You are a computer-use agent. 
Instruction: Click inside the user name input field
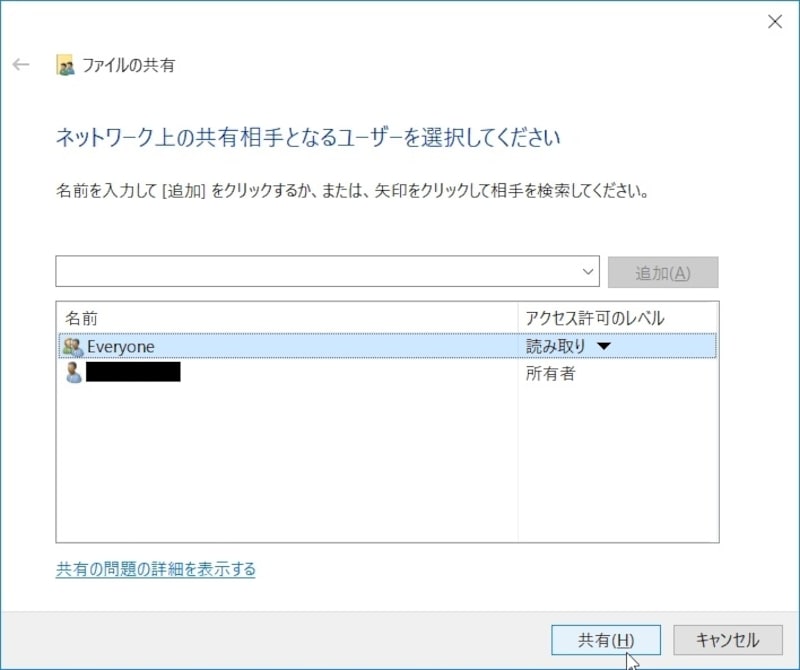(300, 270)
